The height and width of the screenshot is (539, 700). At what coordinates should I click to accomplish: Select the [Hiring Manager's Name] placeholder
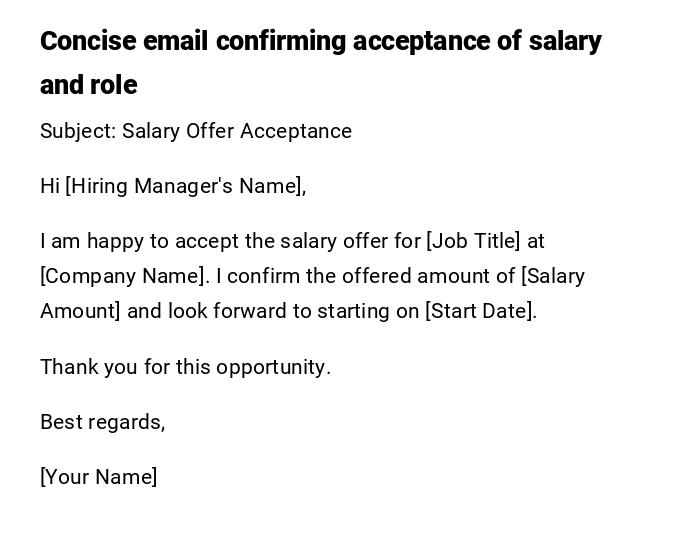(x=185, y=186)
